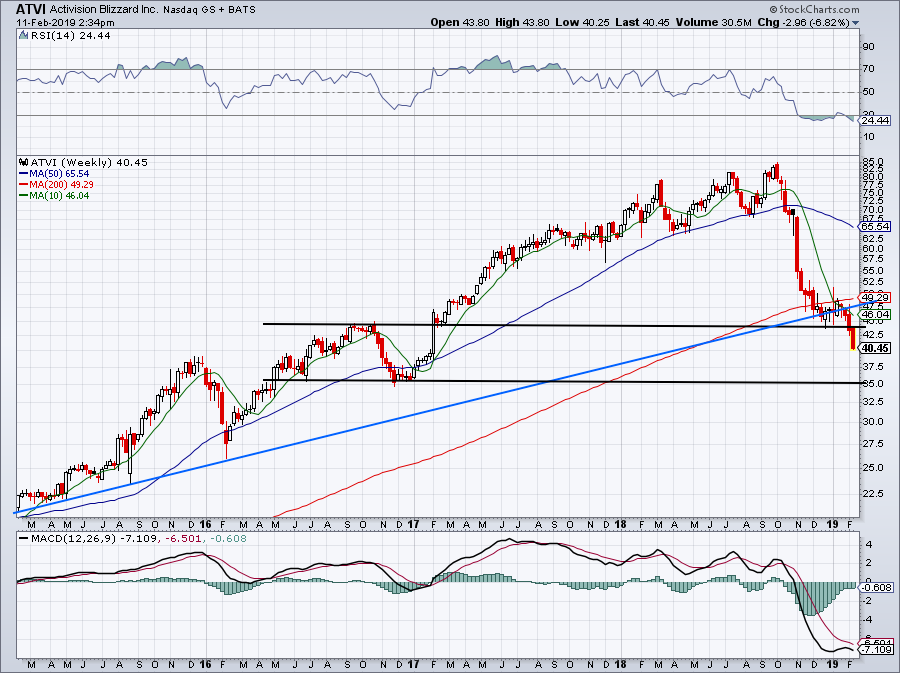Click the Open 43.80 value
The image size is (900, 673).
point(460,22)
